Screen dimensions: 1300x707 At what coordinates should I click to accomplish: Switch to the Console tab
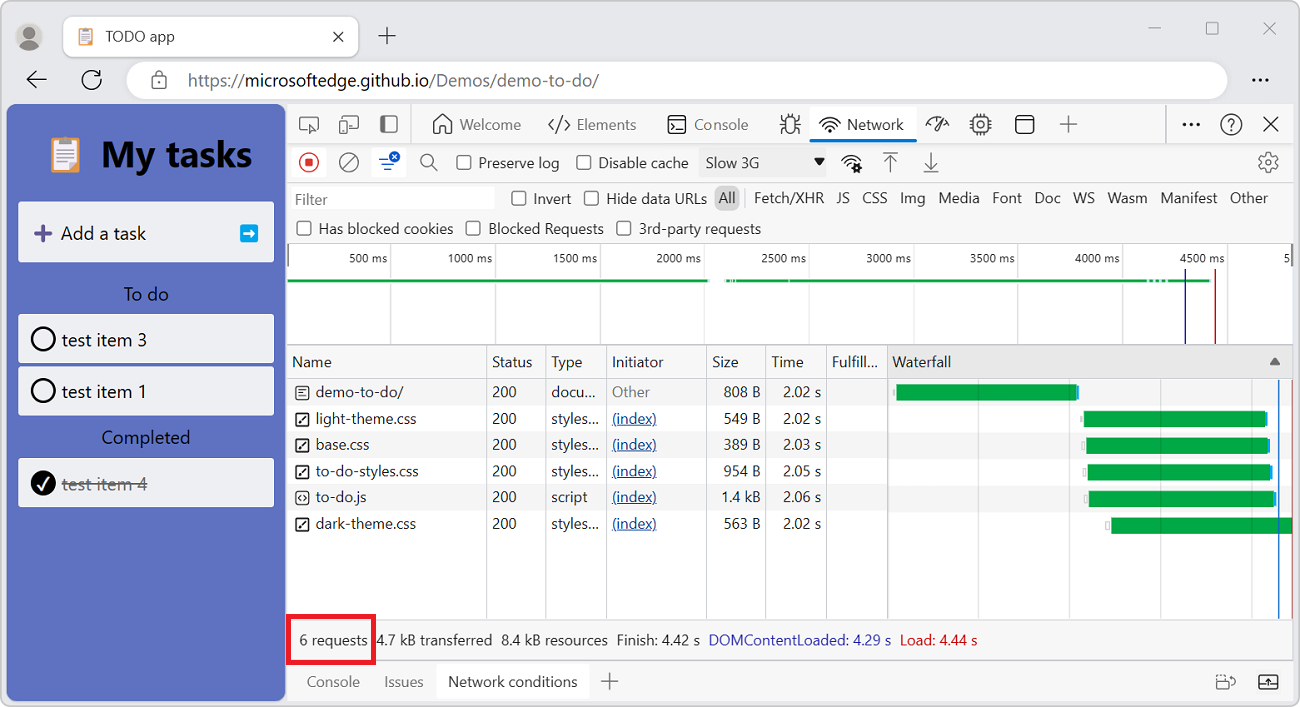pos(709,124)
